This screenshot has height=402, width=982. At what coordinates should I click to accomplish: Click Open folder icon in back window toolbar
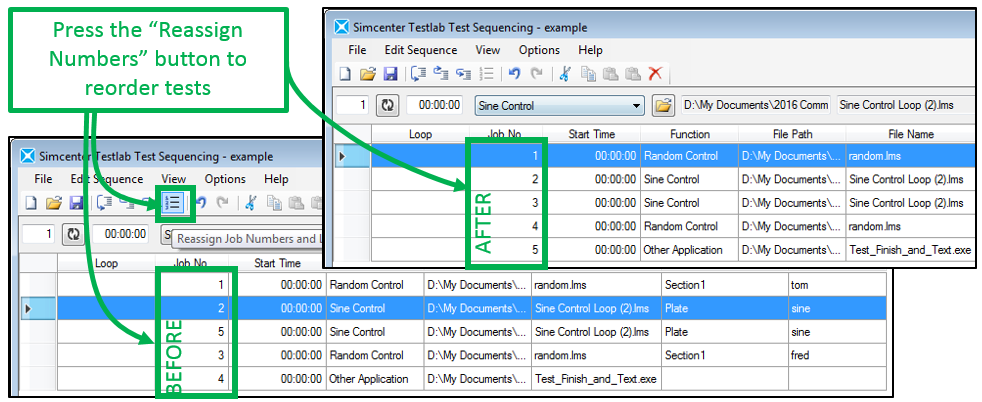(x=54, y=203)
